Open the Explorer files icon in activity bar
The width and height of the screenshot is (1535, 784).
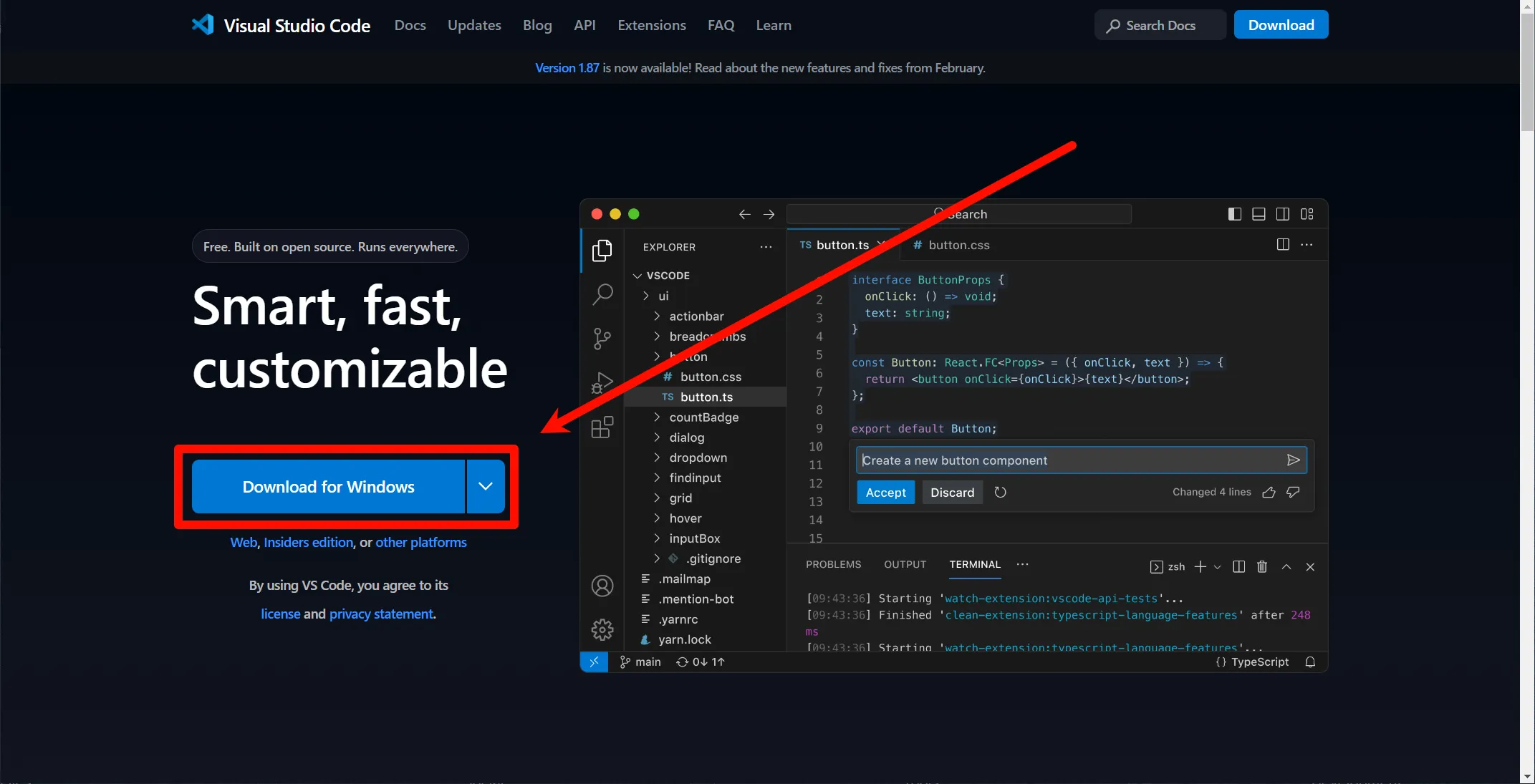tap(602, 251)
